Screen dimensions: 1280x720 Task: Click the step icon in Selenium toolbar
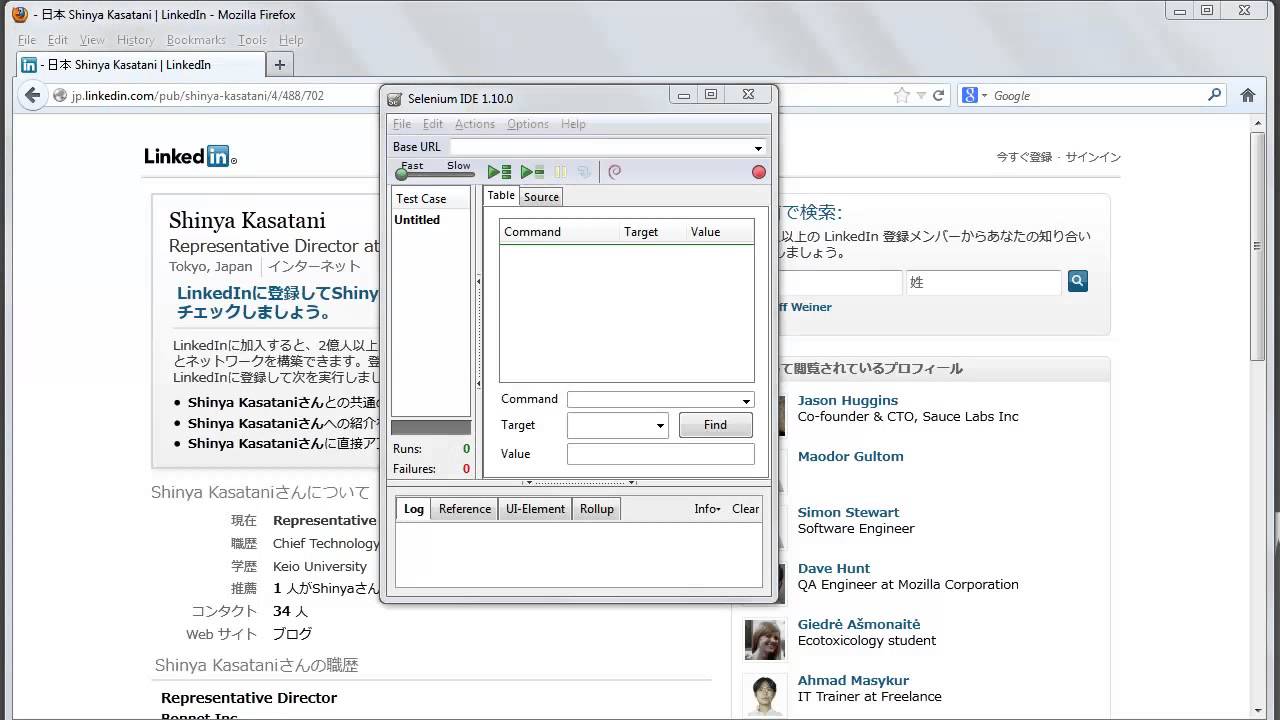click(584, 172)
